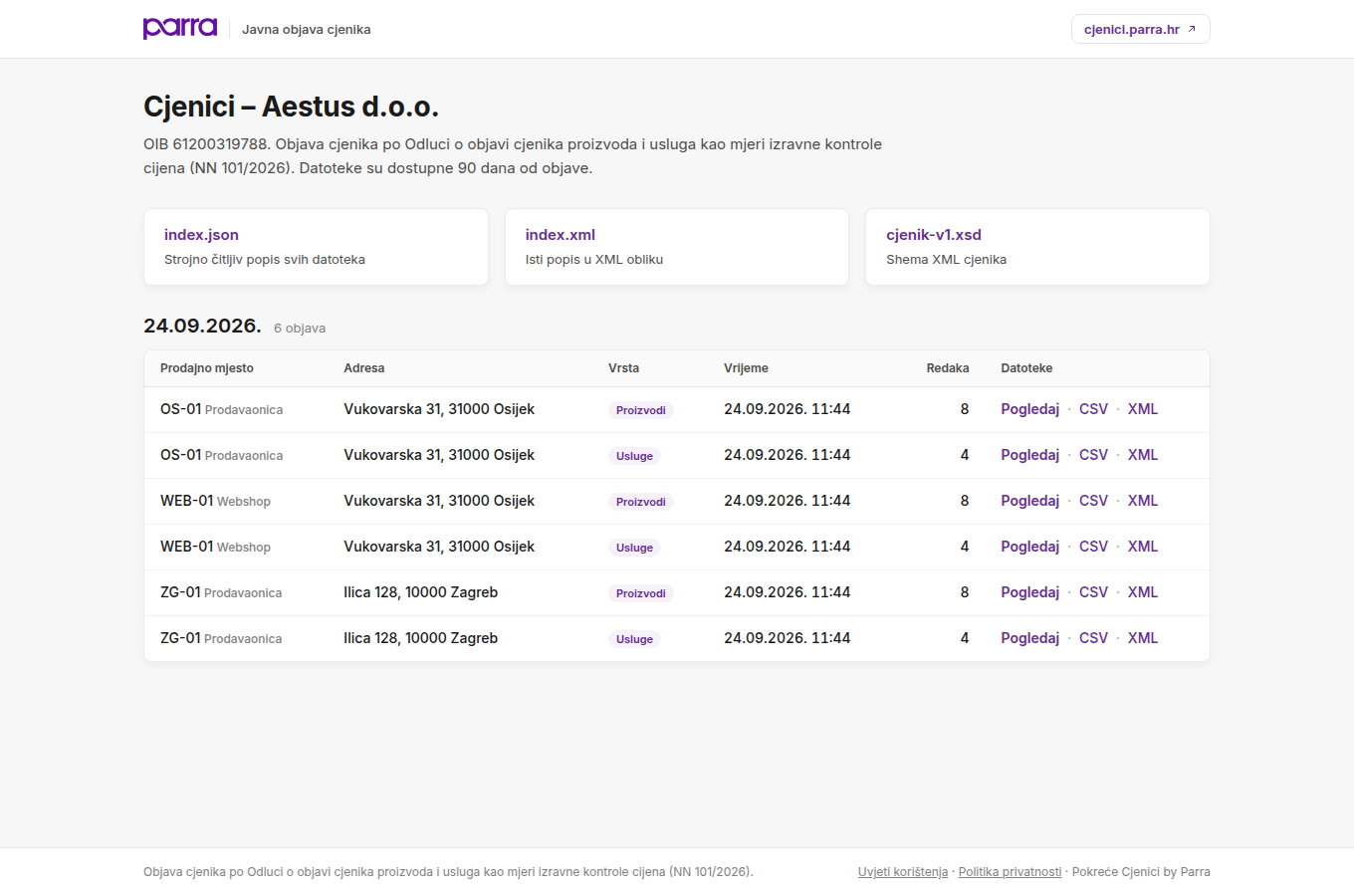Click the Proizvodi badge in WEB-01 row
The width and height of the screenshot is (1354, 896).
tap(641, 502)
